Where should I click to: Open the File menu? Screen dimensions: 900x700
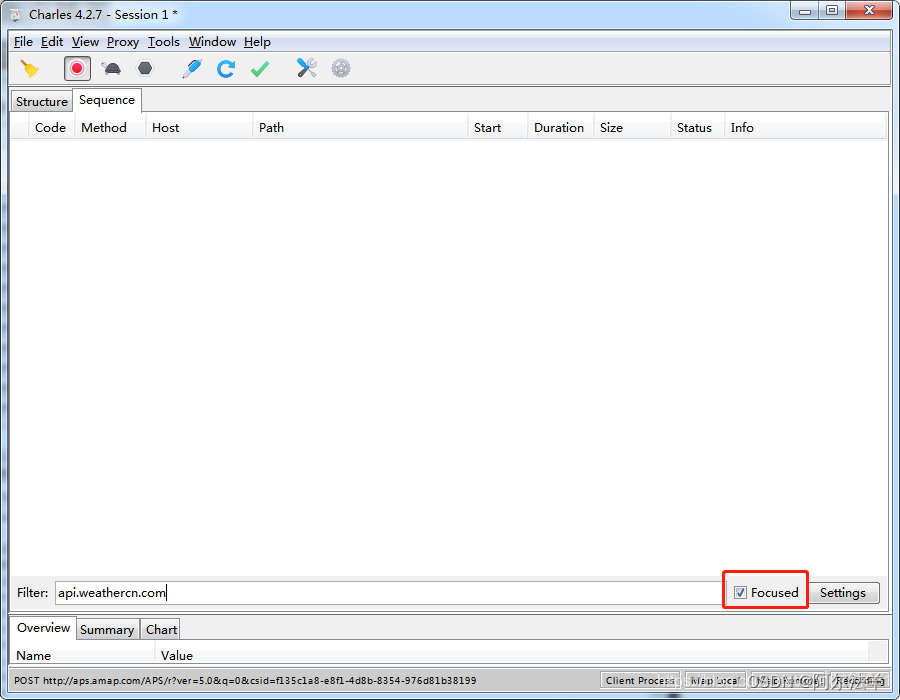[x=23, y=42]
